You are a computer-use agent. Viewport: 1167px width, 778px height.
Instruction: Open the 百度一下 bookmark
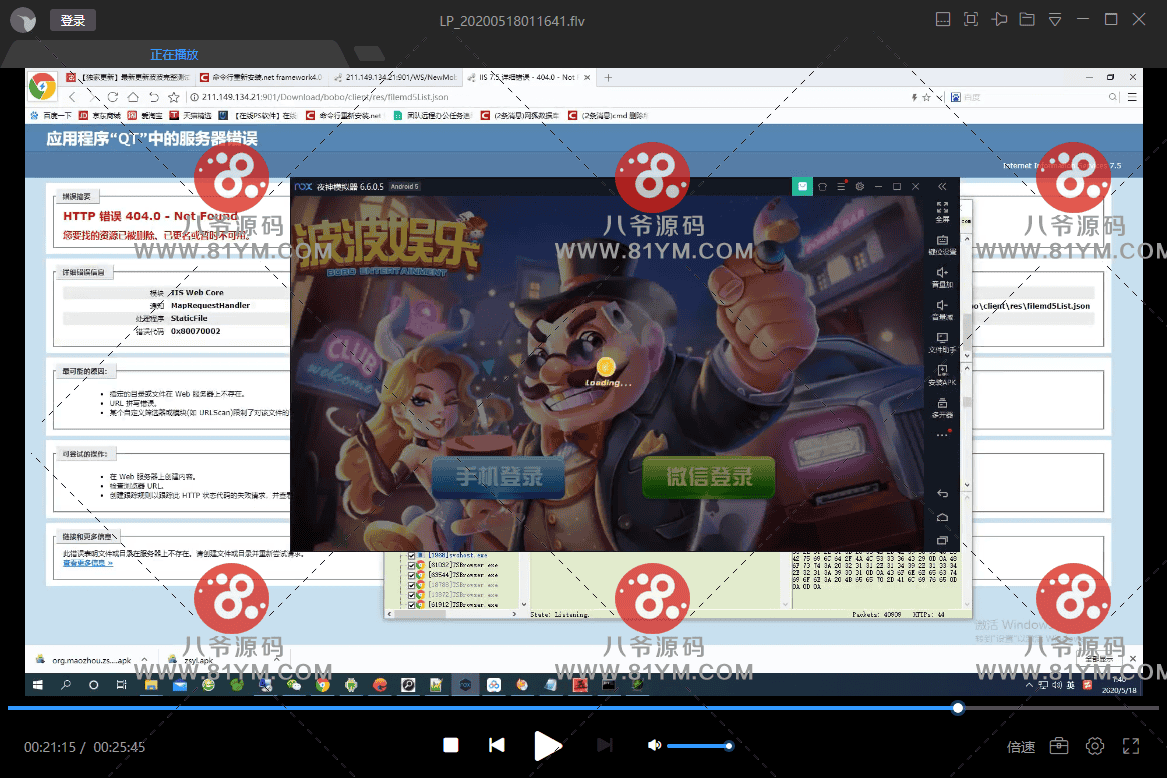pos(51,115)
